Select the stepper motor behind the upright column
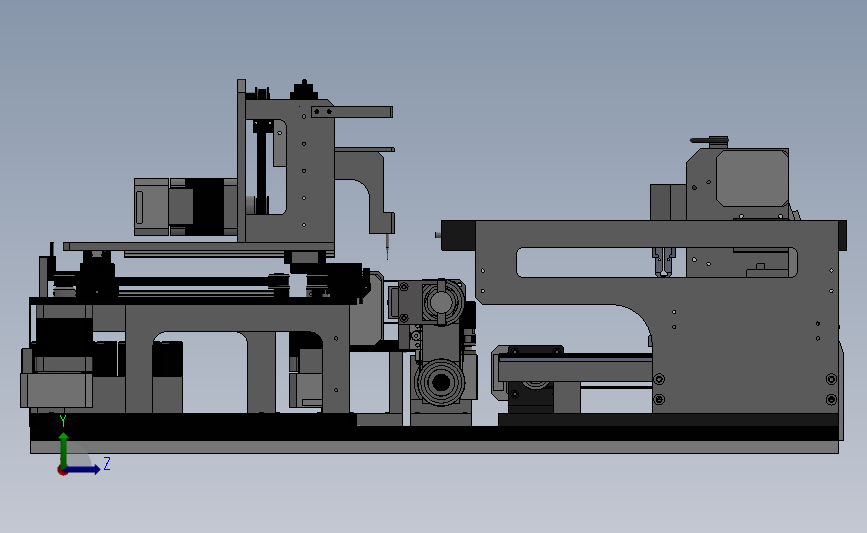The width and height of the screenshot is (867, 533). point(185,207)
